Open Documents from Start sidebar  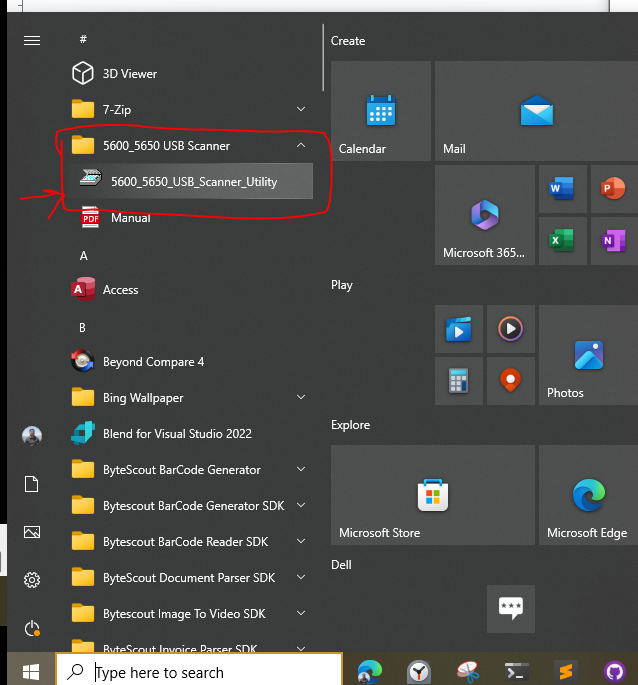(32, 484)
